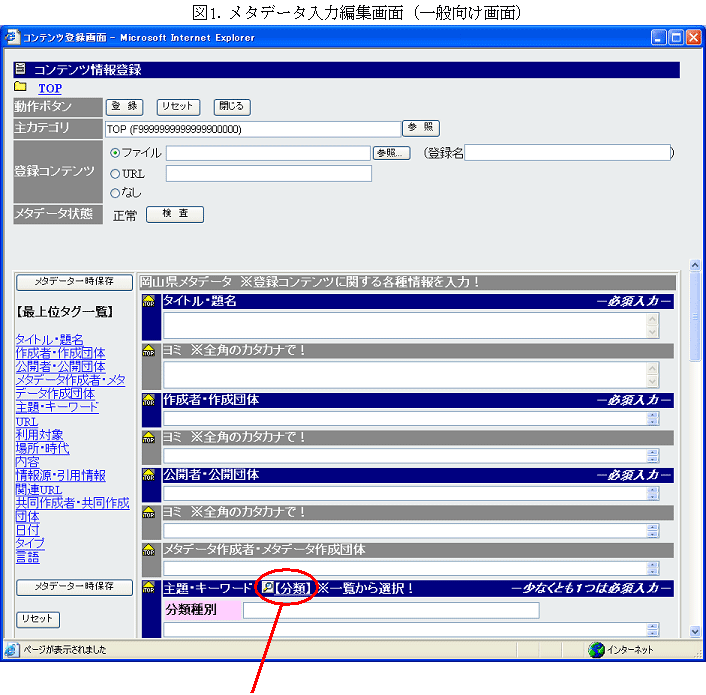Image resolution: width=706 pixels, height=695 pixels.
Task: Click the yellow folder icon beside TOP link
Action: point(21,88)
